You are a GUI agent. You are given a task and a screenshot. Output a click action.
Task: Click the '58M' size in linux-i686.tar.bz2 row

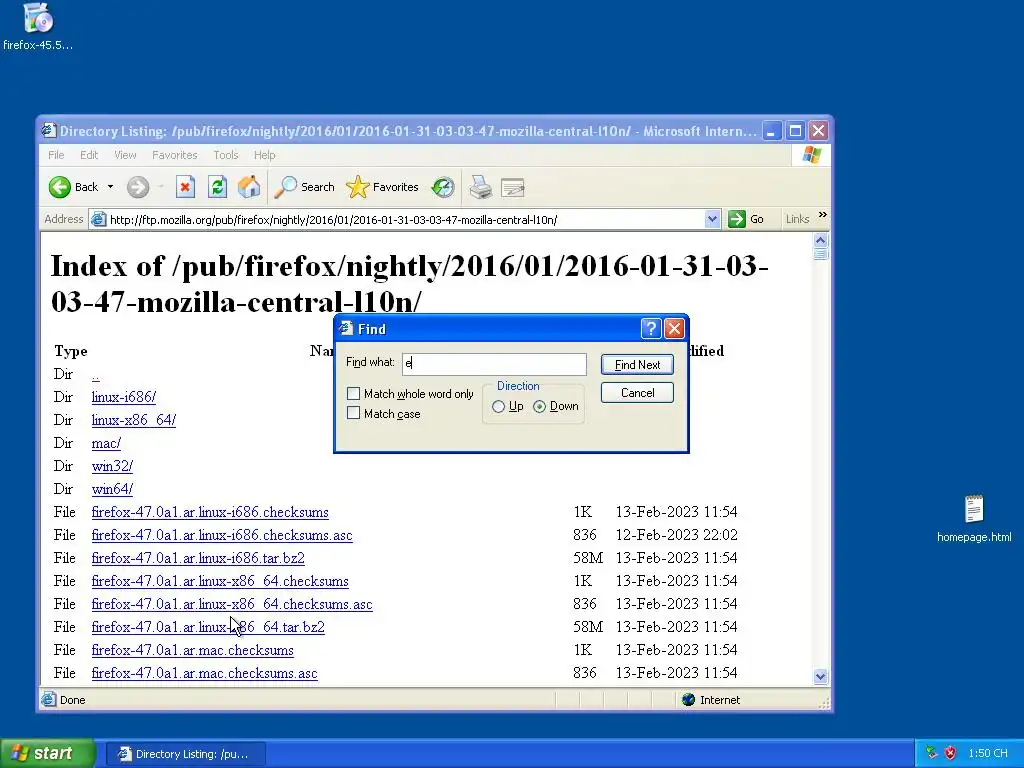pyautogui.click(x=588, y=558)
